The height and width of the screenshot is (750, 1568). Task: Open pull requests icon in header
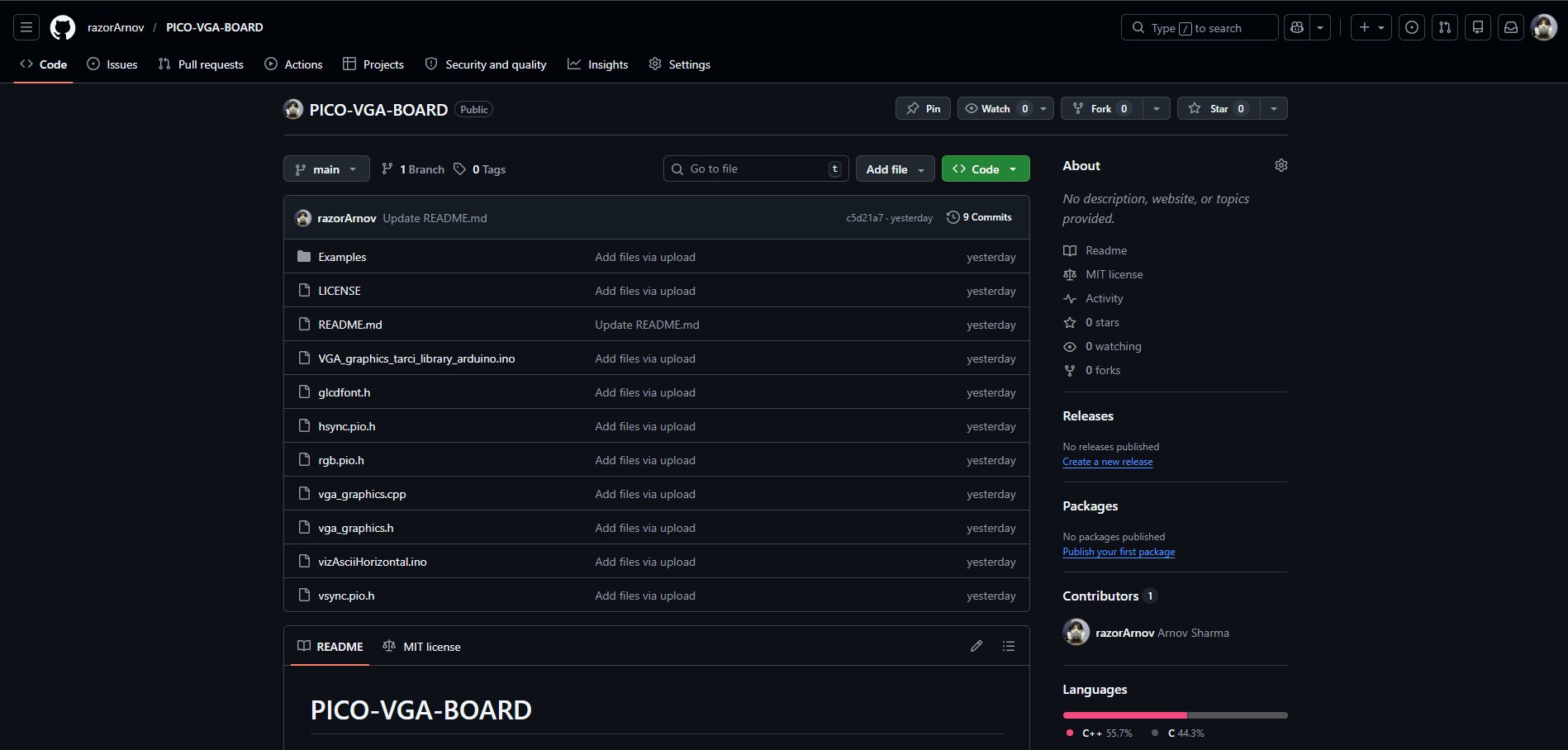(1445, 27)
